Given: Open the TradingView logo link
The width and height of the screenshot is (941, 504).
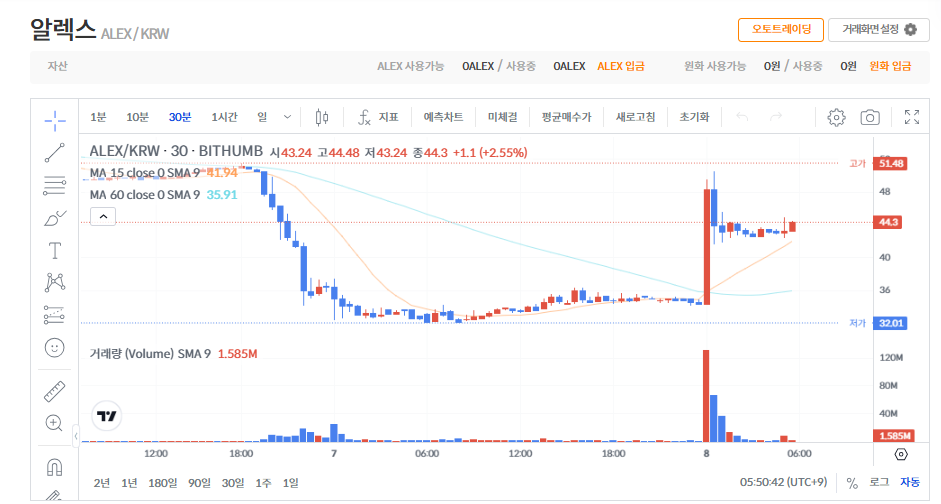Looking at the screenshot, I should point(107,416).
